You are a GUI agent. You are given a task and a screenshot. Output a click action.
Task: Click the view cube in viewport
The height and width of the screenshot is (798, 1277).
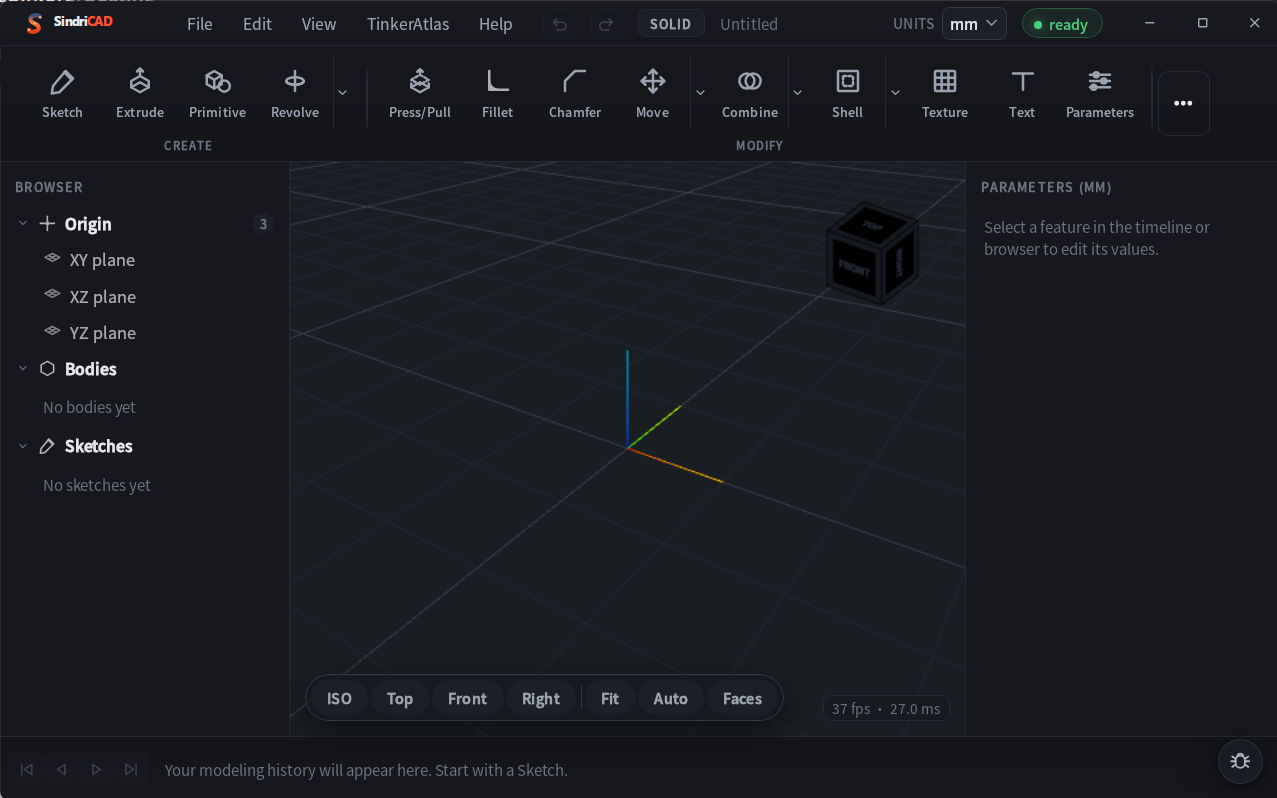(872, 254)
